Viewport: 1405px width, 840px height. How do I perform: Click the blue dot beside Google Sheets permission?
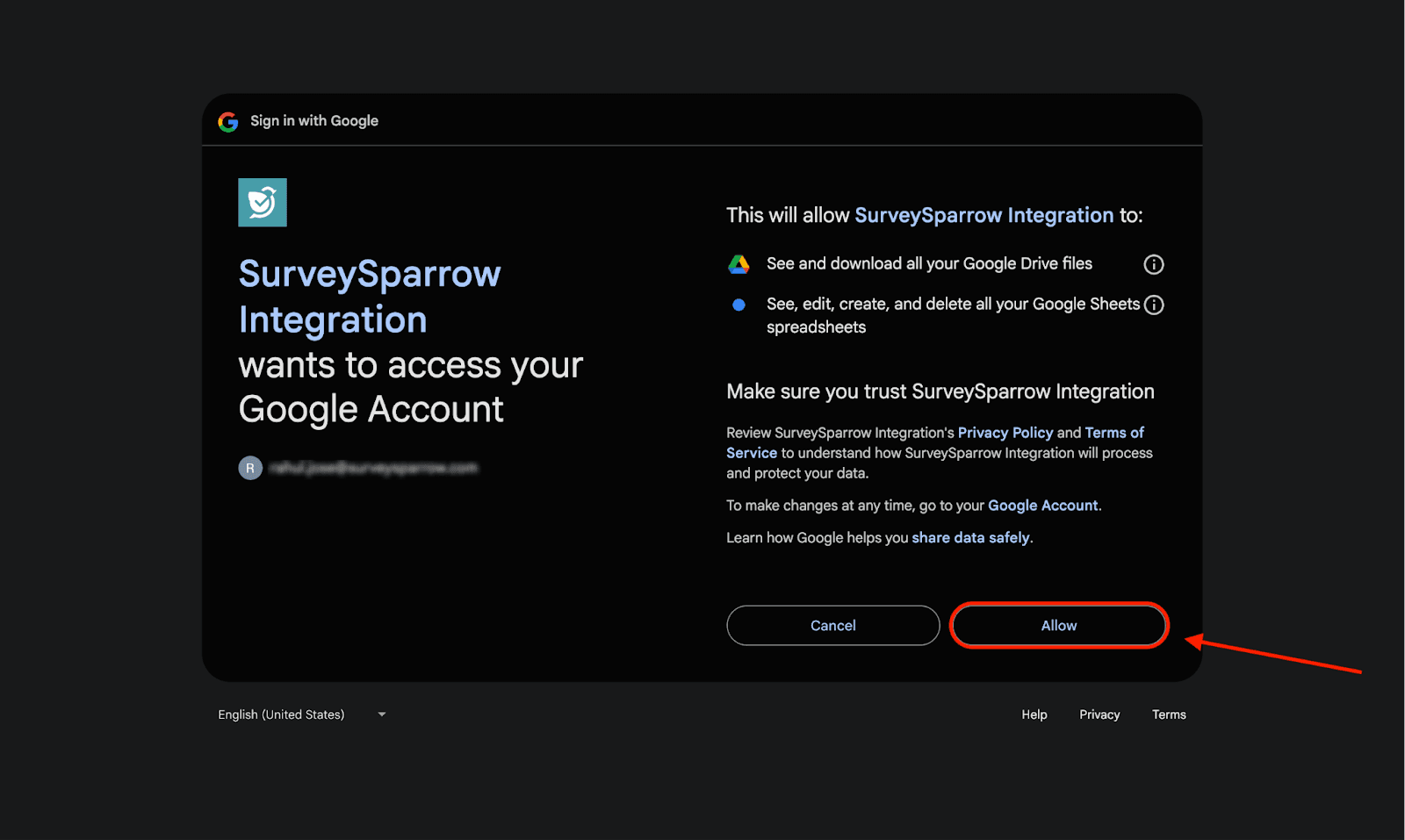(x=739, y=305)
